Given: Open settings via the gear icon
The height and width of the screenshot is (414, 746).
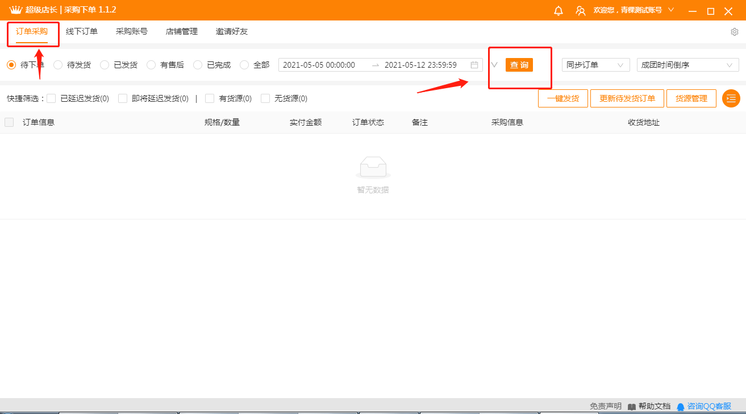Looking at the screenshot, I should pyautogui.click(x=735, y=32).
